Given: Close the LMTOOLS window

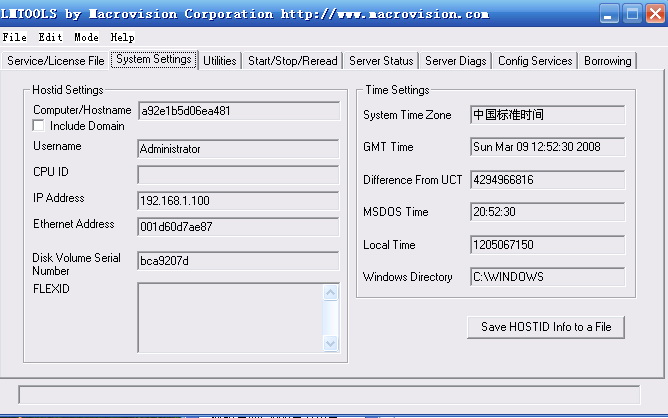Looking at the screenshot, I should click(x=655, y=14).
